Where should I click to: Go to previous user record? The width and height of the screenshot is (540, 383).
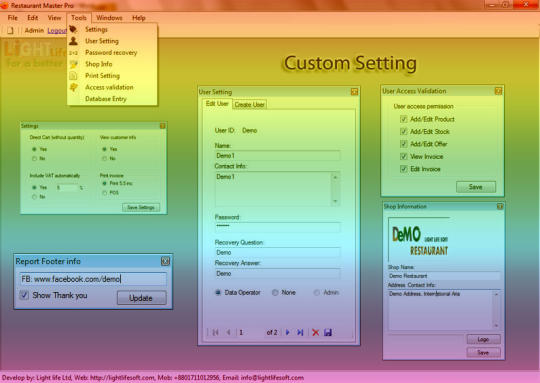pyautogui.click(x=228, y=332)
